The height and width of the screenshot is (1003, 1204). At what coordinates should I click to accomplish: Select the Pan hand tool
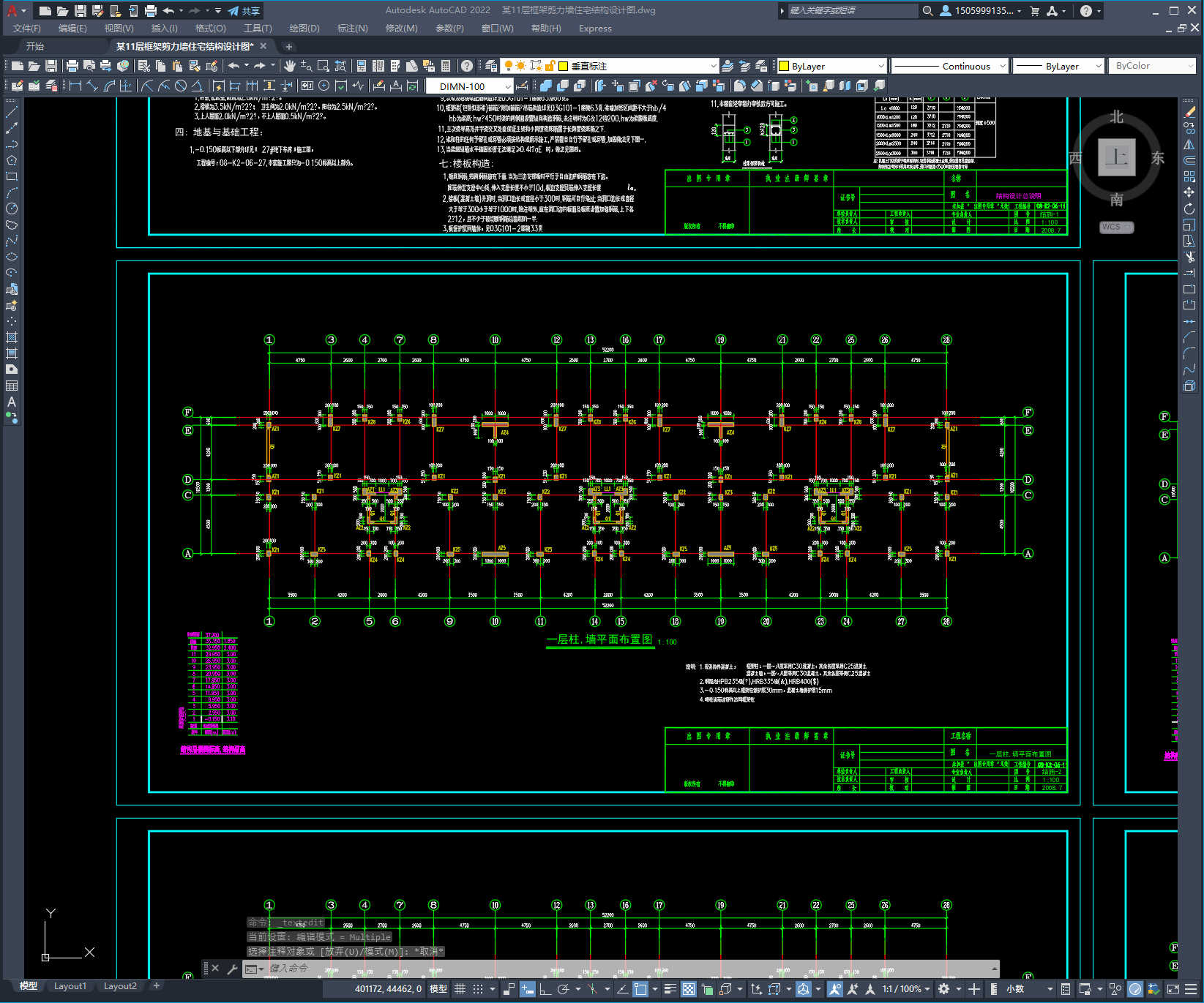pos(290,66)
